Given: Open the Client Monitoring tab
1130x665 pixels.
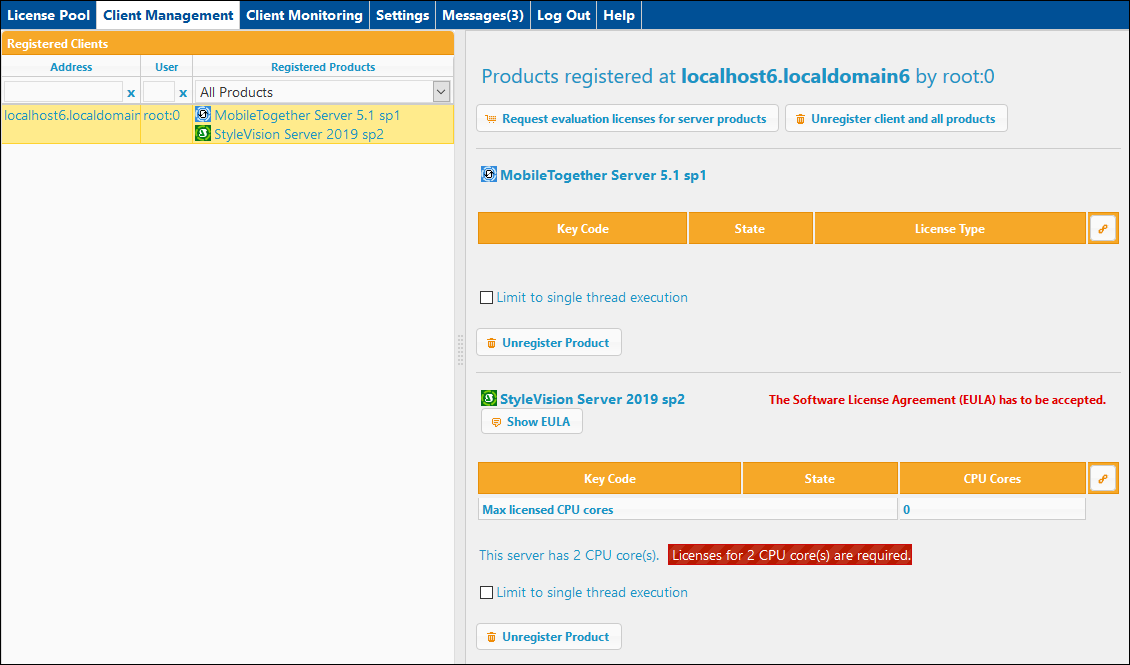Looking at the screenshot, I should [304, 15].
